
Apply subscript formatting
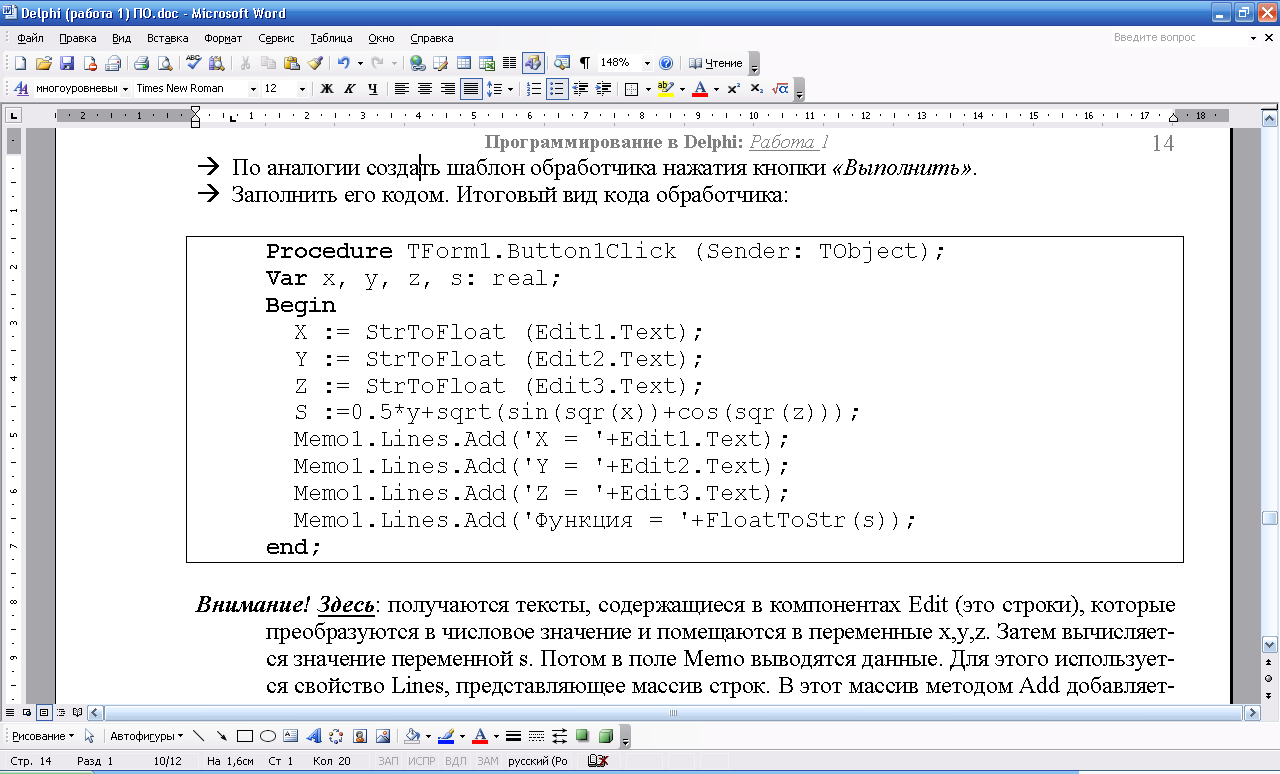click(757, 89)
